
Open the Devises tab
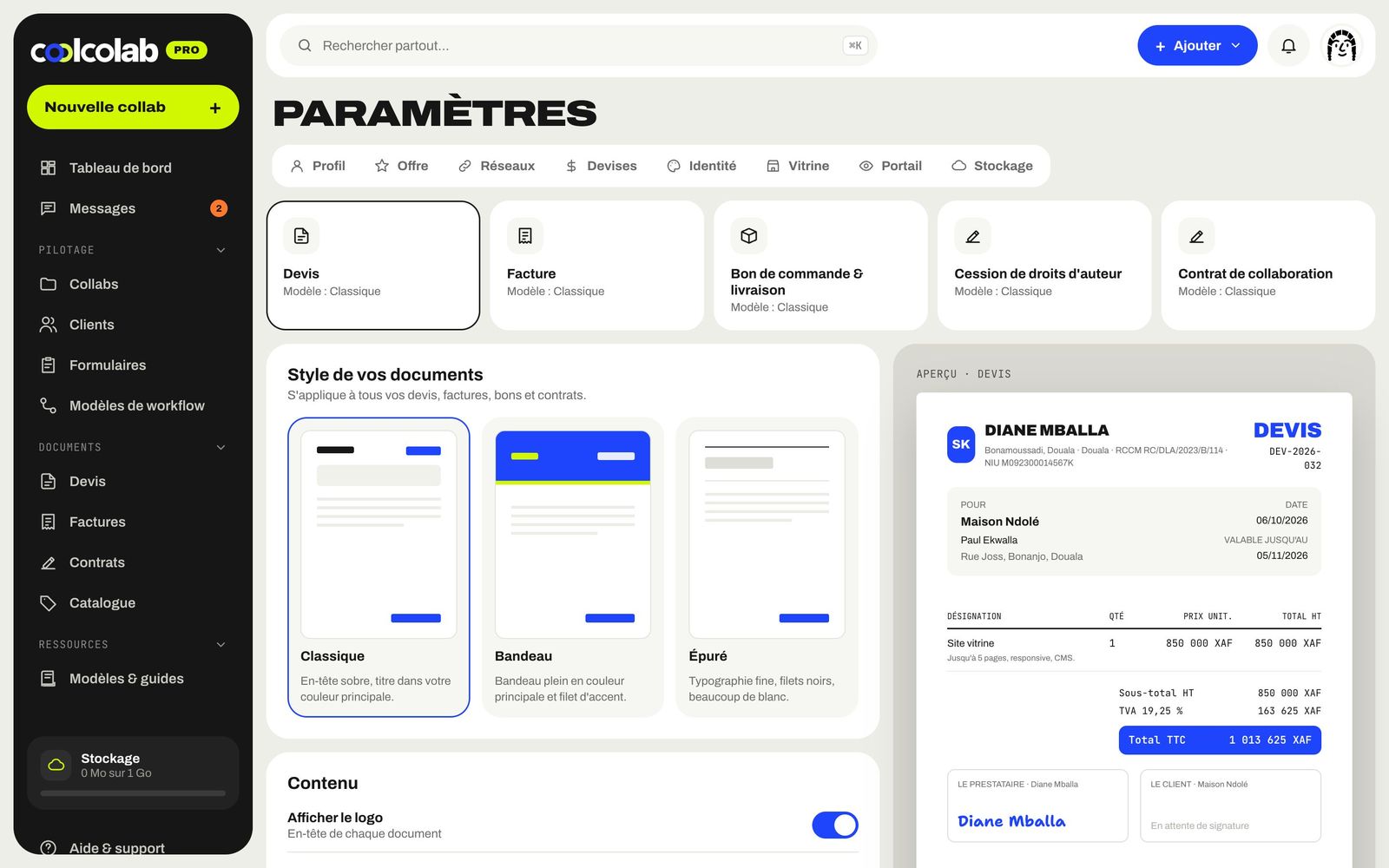tap(601, 166)
